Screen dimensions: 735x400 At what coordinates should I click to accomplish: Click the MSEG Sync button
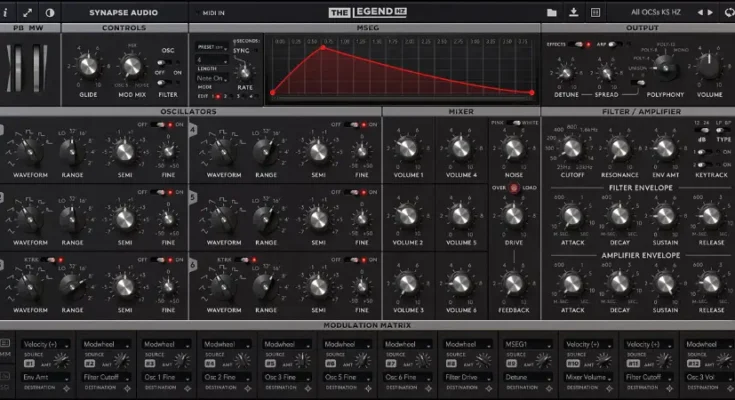[246, 52]
